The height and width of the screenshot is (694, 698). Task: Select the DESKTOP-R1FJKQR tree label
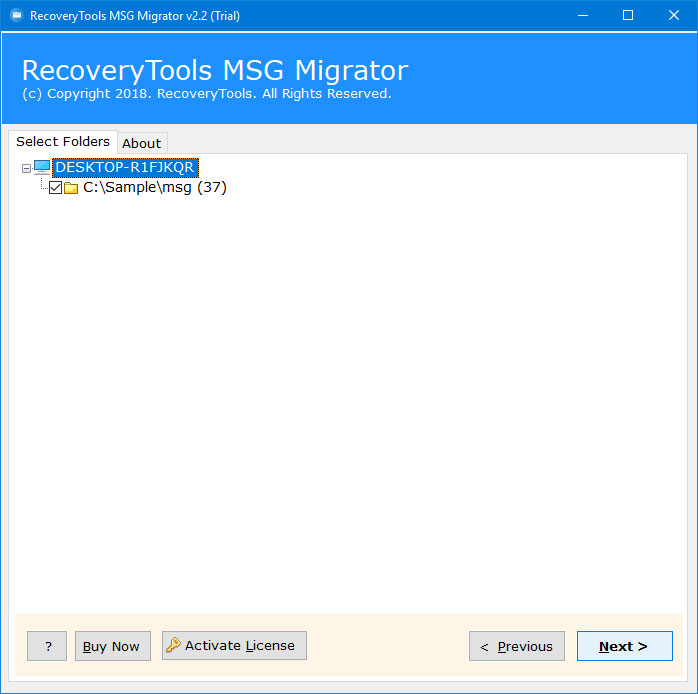[125, 167]
